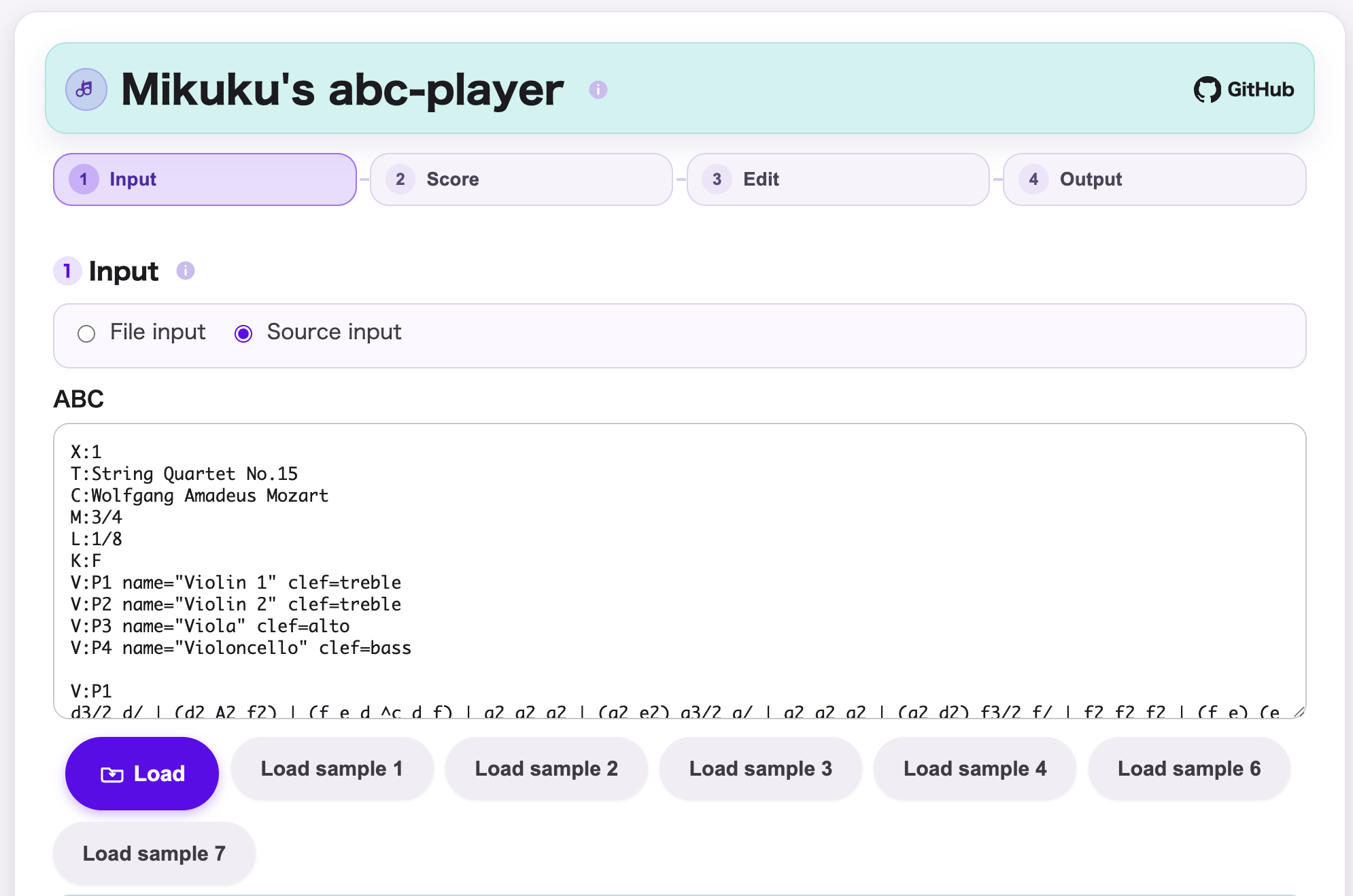Load sample 6

1188,768
